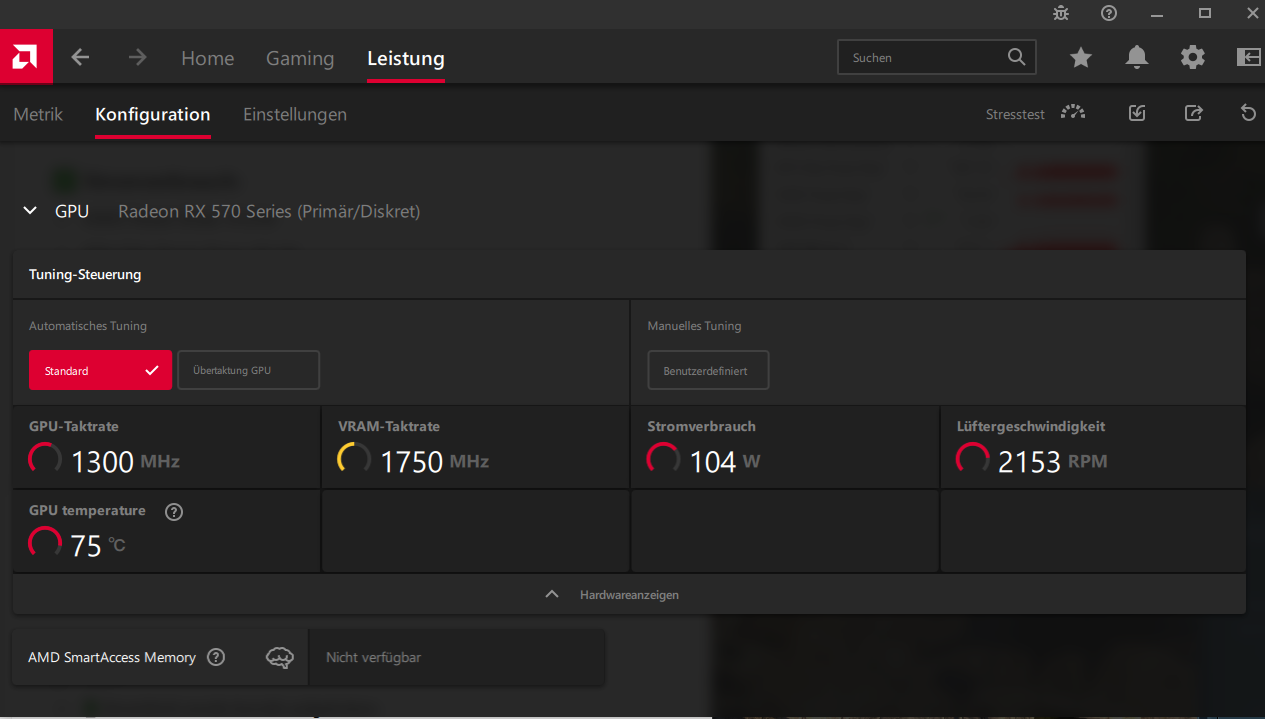This screenshot has height=719, width=1265.
Task: Click the Radeon RX 570 Series label
Action: (x=269, y=212)
